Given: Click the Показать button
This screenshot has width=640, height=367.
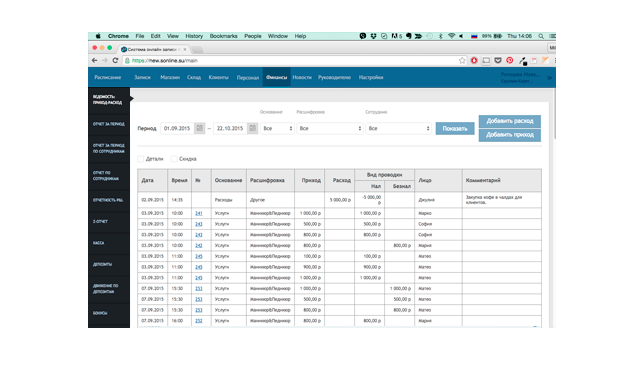Looking at the screenshot, I should (x=455, y=129).
